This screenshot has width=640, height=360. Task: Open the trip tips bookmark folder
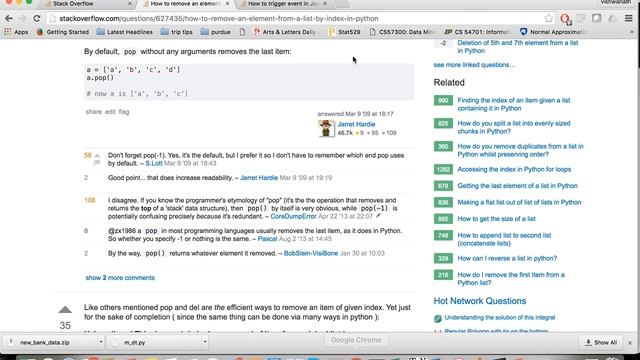click(177, 32)
